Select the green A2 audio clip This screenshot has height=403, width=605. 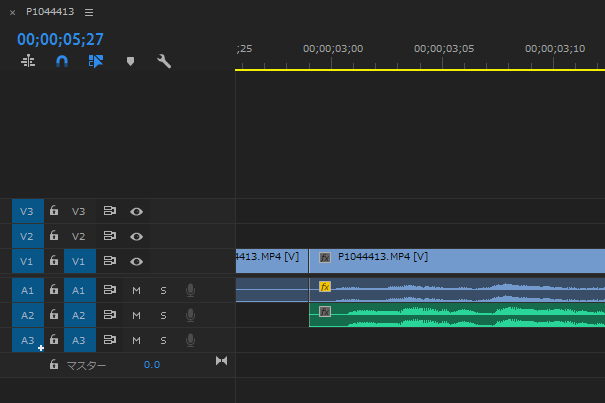(457, 315)
